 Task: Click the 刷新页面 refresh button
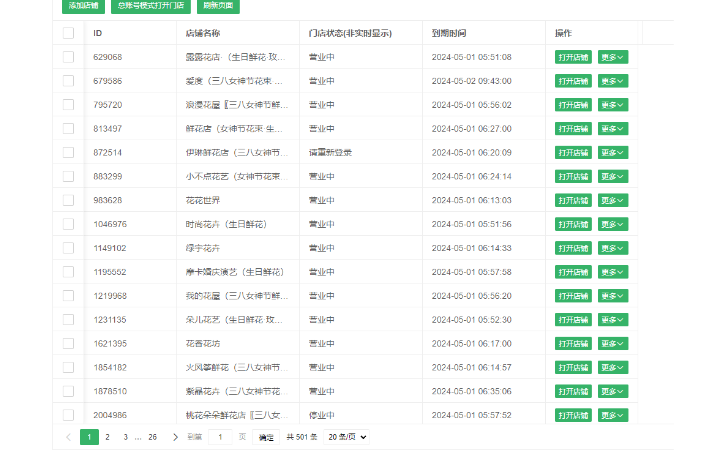click(217, 6)
